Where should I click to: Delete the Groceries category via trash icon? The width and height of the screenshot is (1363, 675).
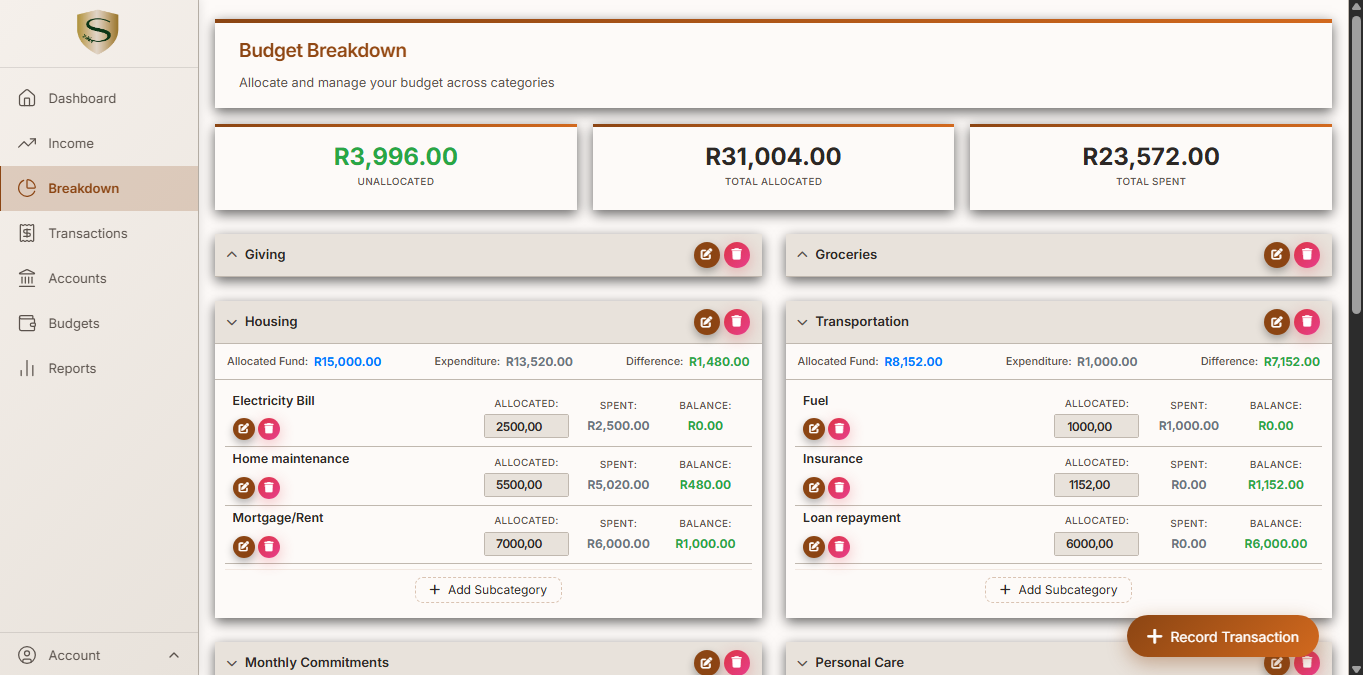coord(1307,255)
